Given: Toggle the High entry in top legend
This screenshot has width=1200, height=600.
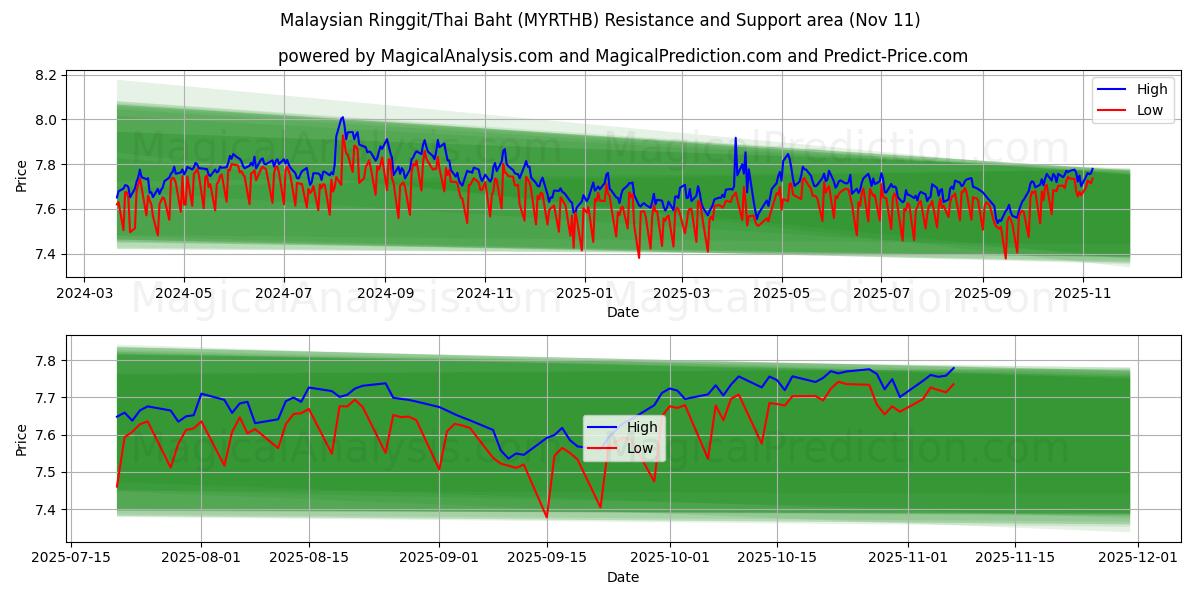Looking at the screenshot, I should [x=1140, y=90].
